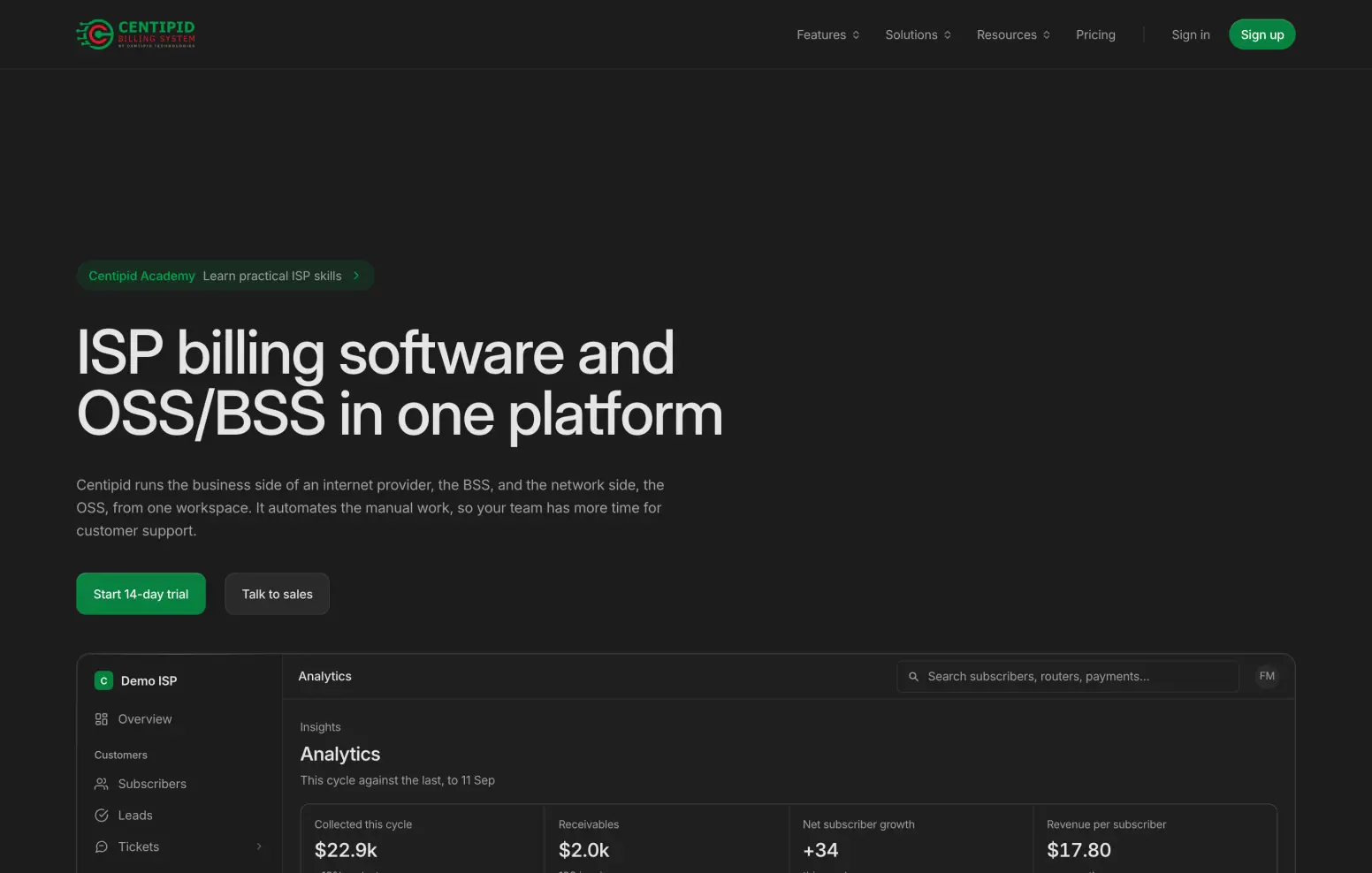
Task: Click 'This cycle against the last, to 11 Sep'
Action: click(397, 780)
